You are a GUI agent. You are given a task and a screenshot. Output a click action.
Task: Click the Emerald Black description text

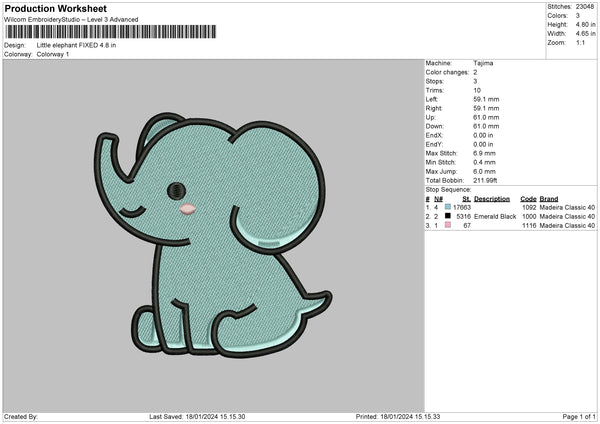[x=496, y=216]
